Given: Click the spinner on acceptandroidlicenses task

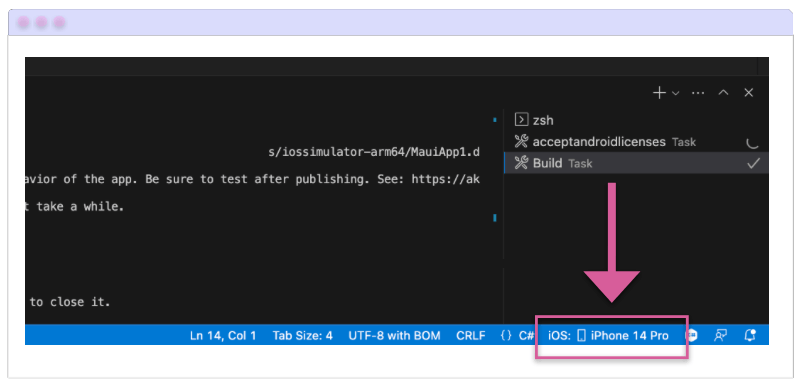Looking at the screenshot, I should click(752, 143).
